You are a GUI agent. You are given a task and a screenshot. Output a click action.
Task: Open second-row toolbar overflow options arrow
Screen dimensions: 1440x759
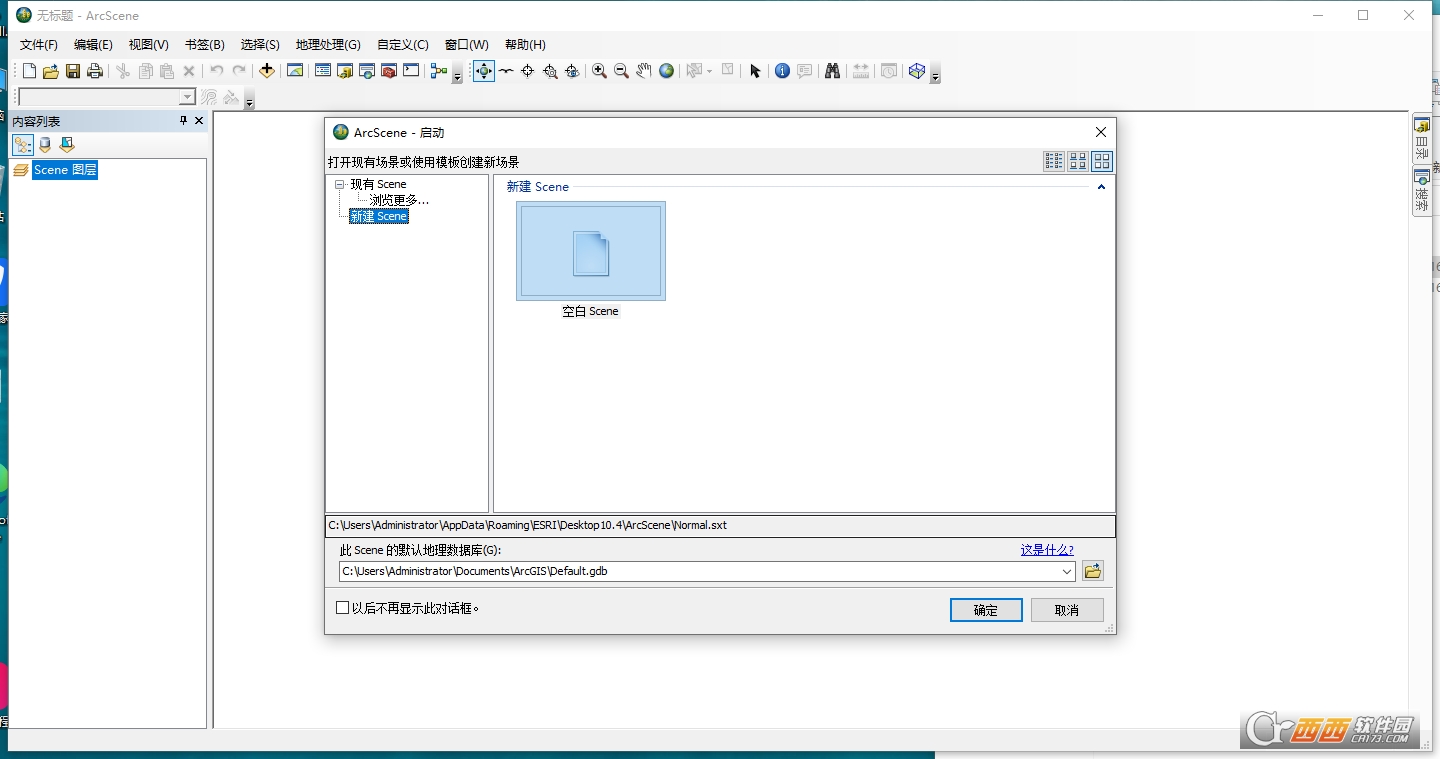click(249, 101)
